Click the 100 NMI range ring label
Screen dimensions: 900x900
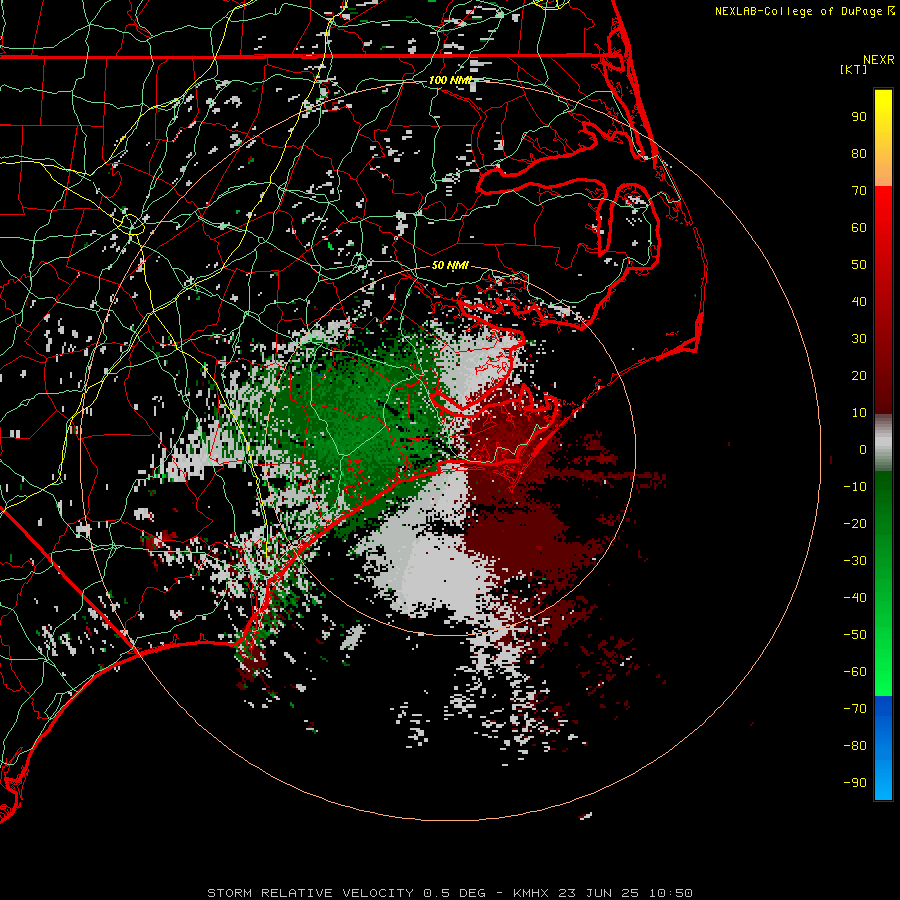point(450,80)
